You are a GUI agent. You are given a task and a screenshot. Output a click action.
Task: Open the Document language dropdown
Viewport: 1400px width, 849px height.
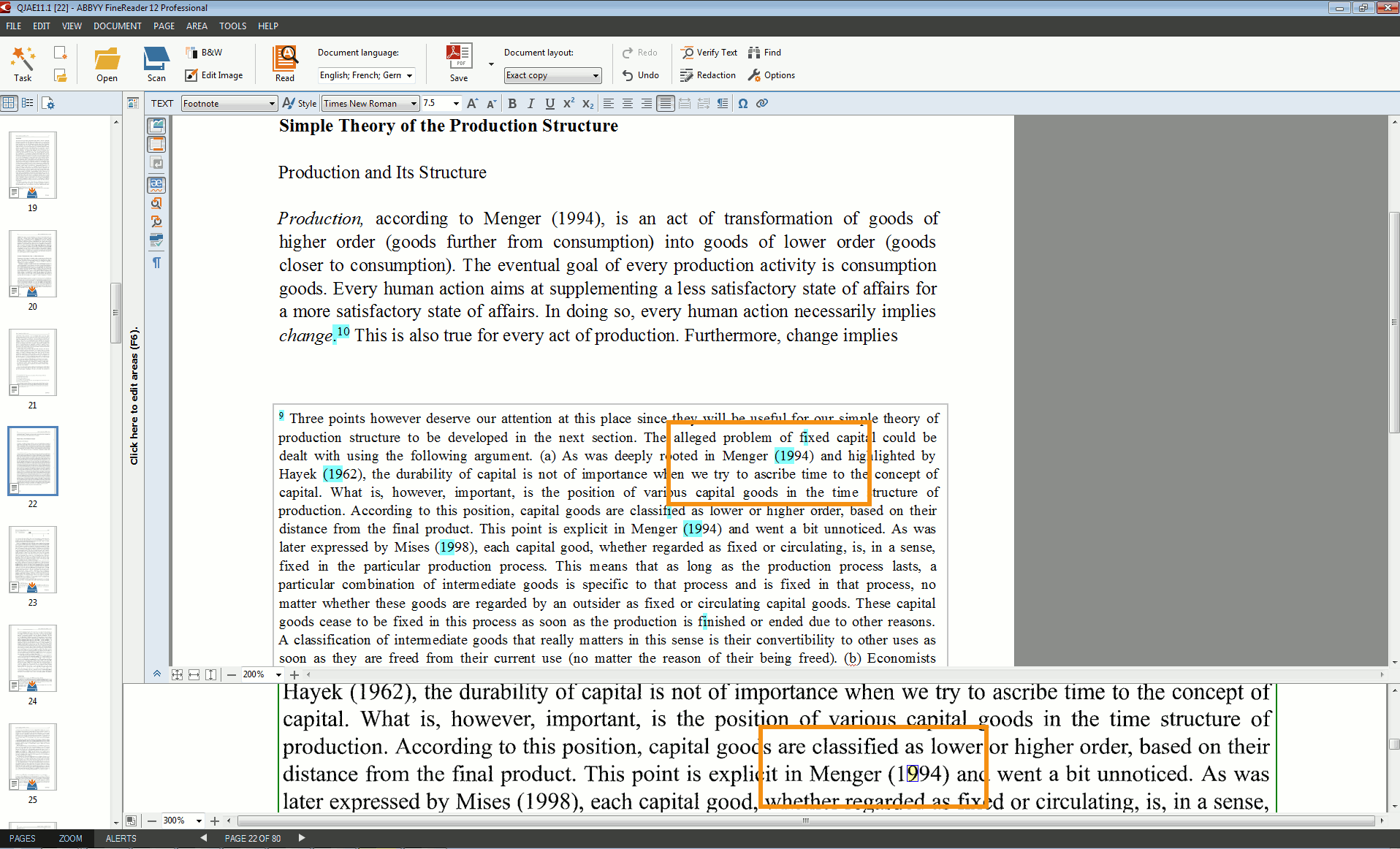click(367, 75)
